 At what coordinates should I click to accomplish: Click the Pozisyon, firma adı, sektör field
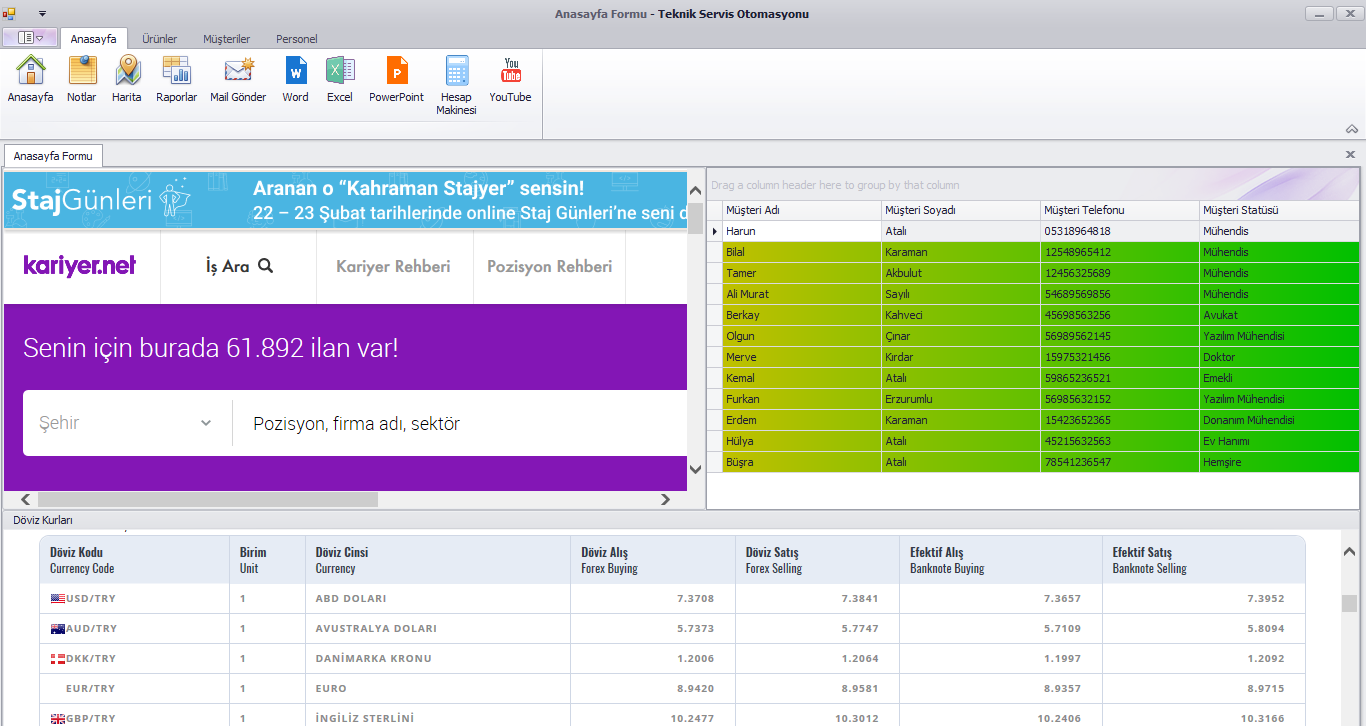[x=460, y=423]
